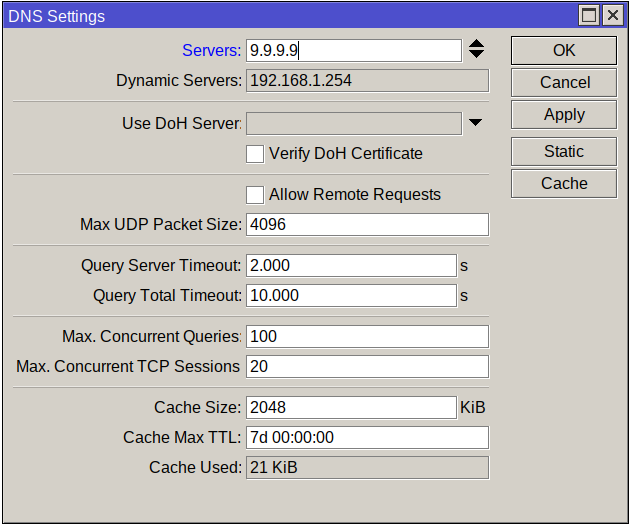Maximize the DNS Settings window

pos(589,16)
